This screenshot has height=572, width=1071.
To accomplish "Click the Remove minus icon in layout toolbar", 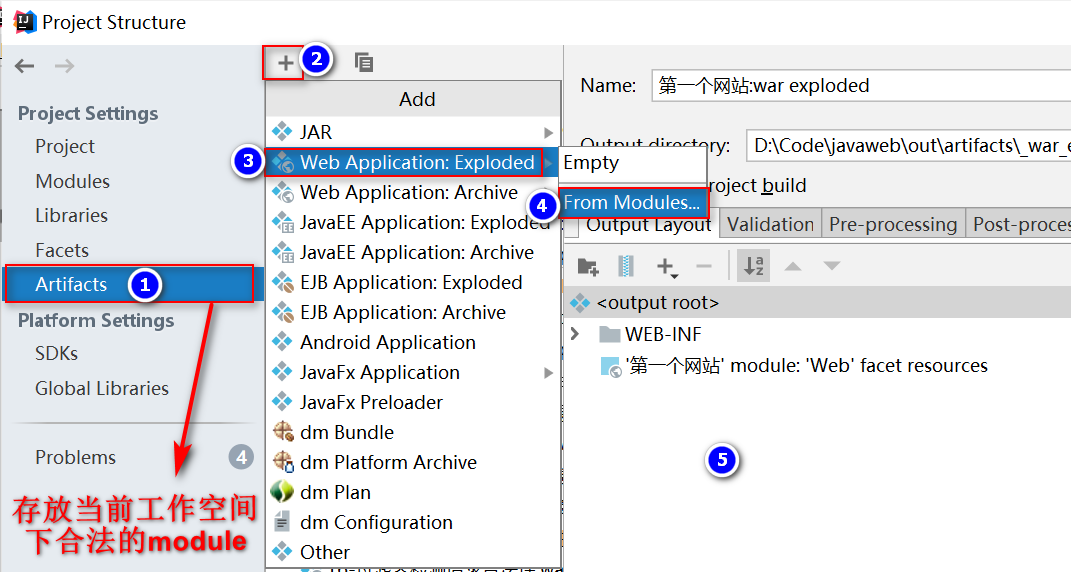I will (x=704, y=267).
